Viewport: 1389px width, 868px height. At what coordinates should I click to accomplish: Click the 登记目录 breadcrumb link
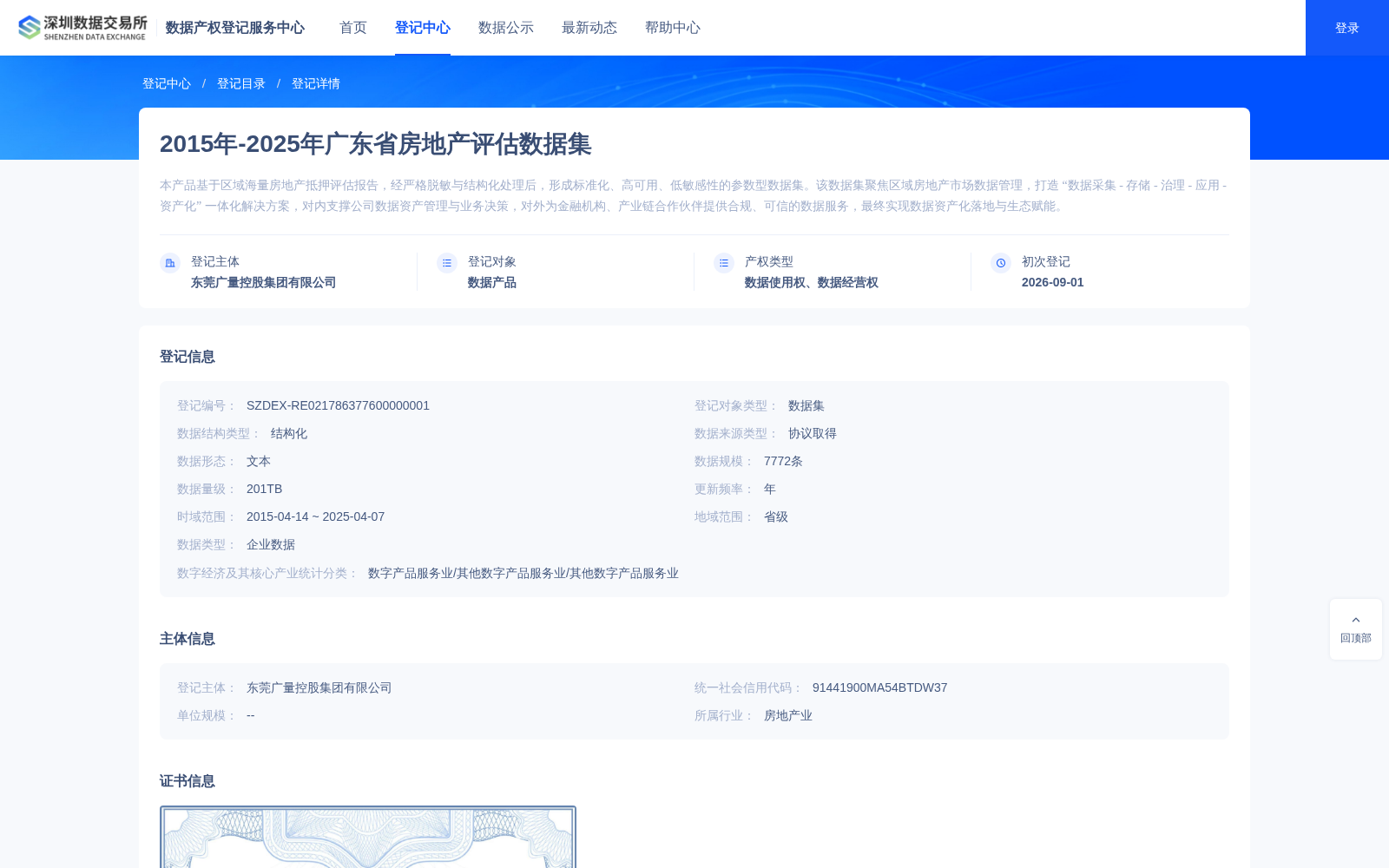pos(241,83)
